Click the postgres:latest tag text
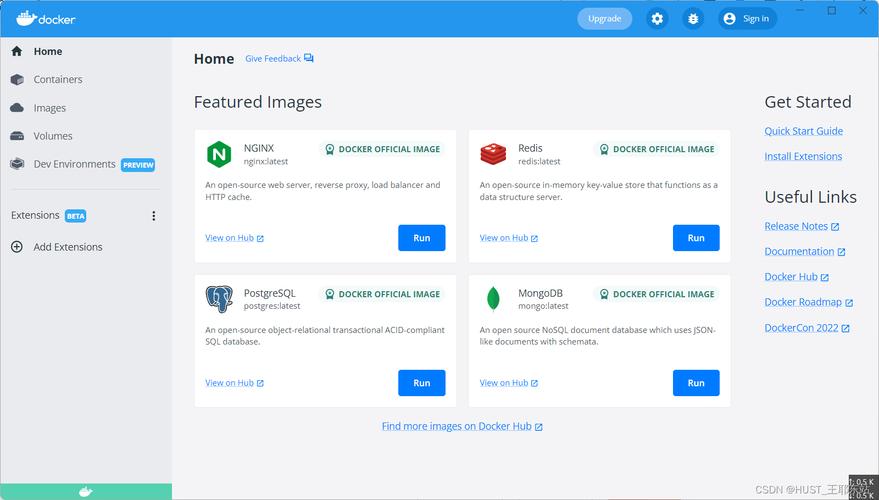Viewport: 879px width, 500px height. [x=272, y=306]
